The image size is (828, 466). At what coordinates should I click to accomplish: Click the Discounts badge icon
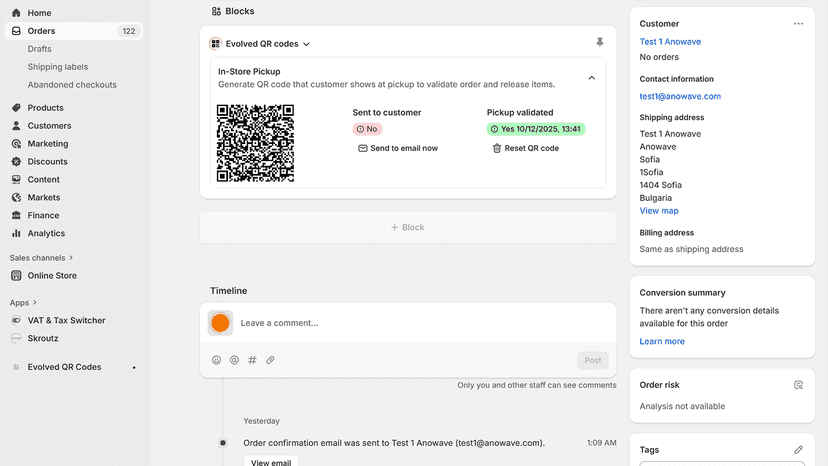[16, 162]
